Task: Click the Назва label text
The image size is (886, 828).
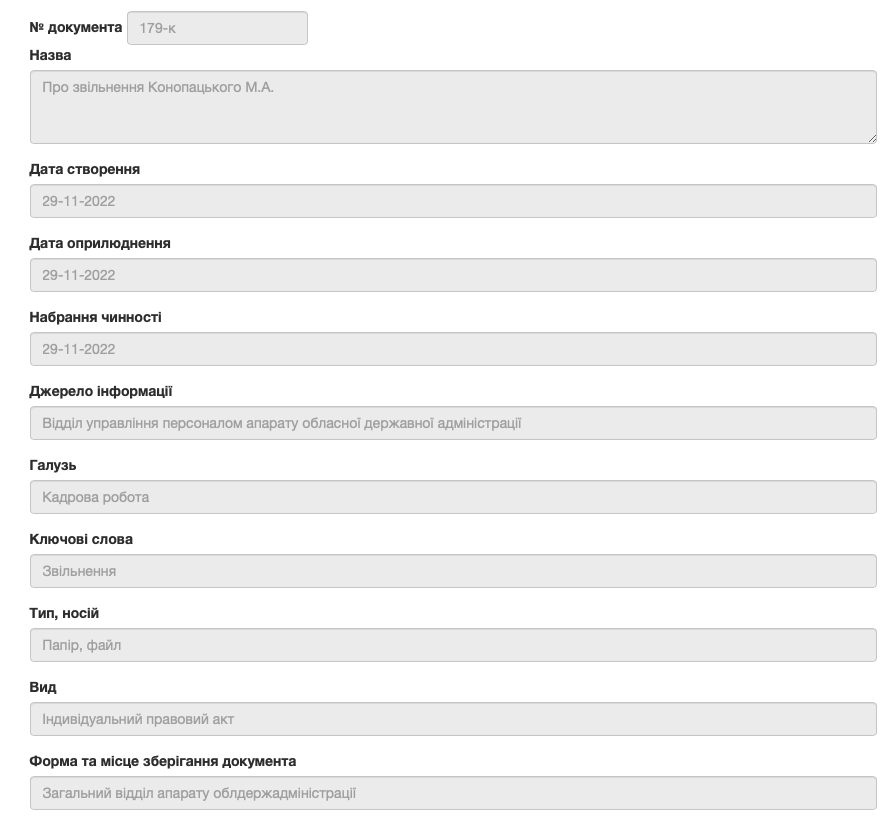Action: tap(51, 55)
